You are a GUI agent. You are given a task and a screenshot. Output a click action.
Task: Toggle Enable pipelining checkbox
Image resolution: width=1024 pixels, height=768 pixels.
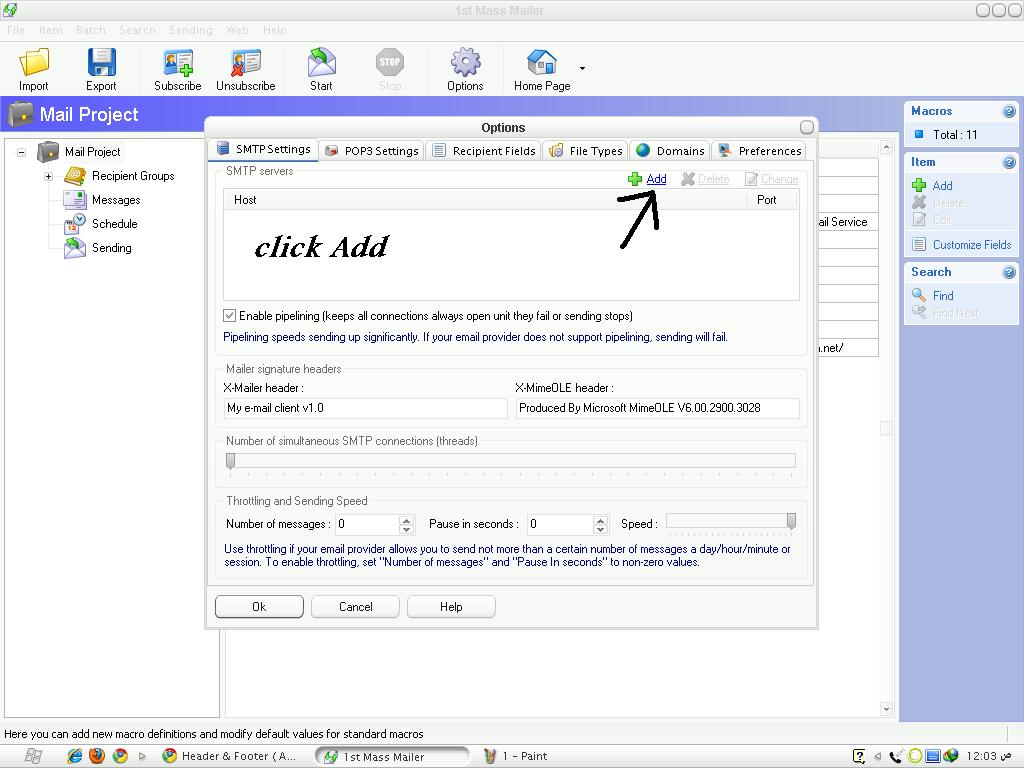[x=229, y=316]
